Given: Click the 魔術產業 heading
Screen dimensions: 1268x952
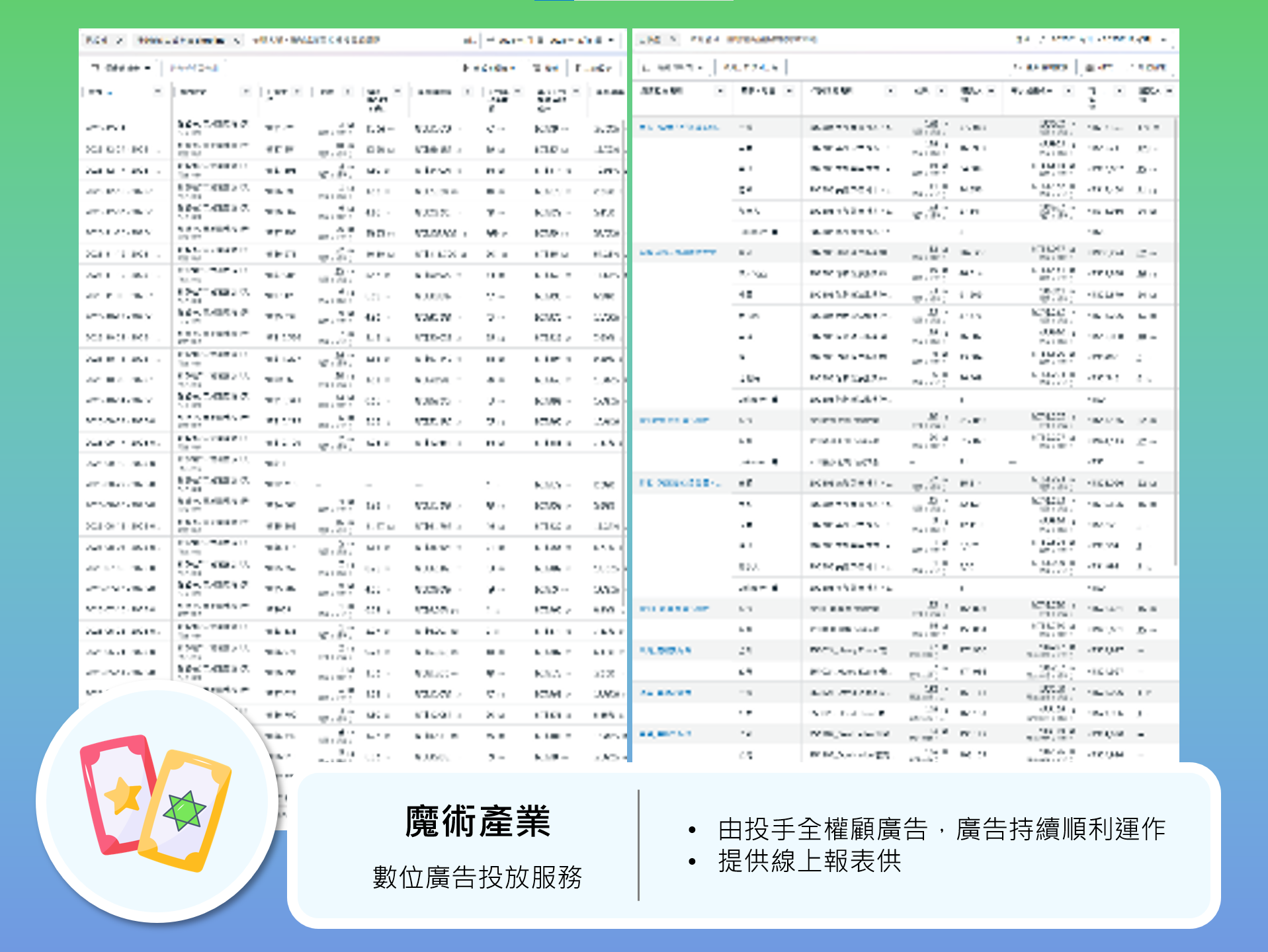Looking at the screenshot, I should pos(477,822).
